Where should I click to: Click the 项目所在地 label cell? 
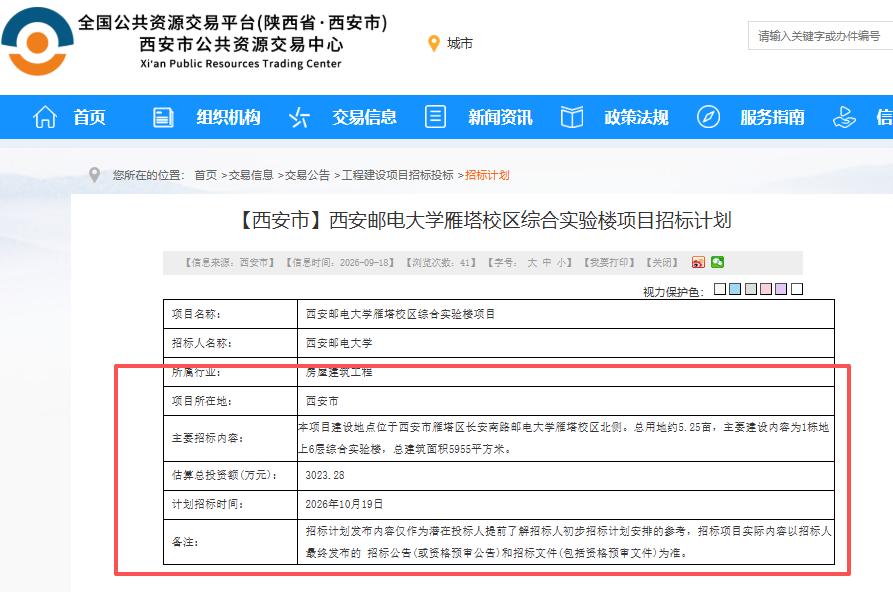pyautogui.click(x=230, y=401)
